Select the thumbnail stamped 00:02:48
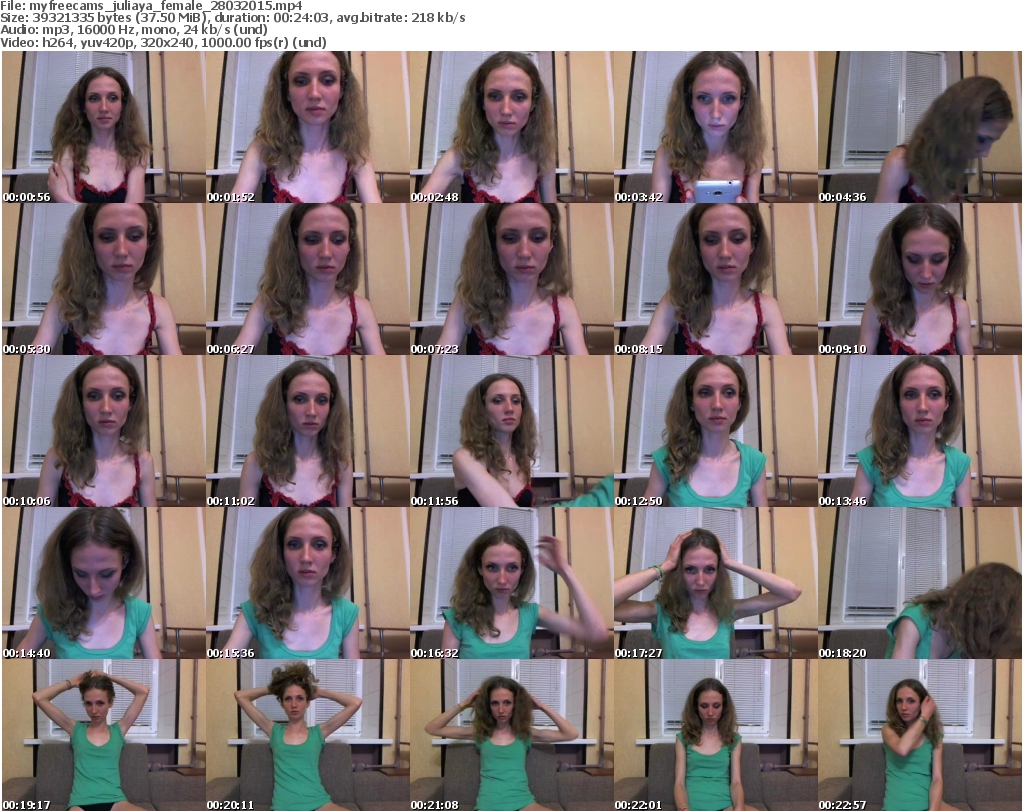This screenshot has height=811, width=1024. point(511,127)
